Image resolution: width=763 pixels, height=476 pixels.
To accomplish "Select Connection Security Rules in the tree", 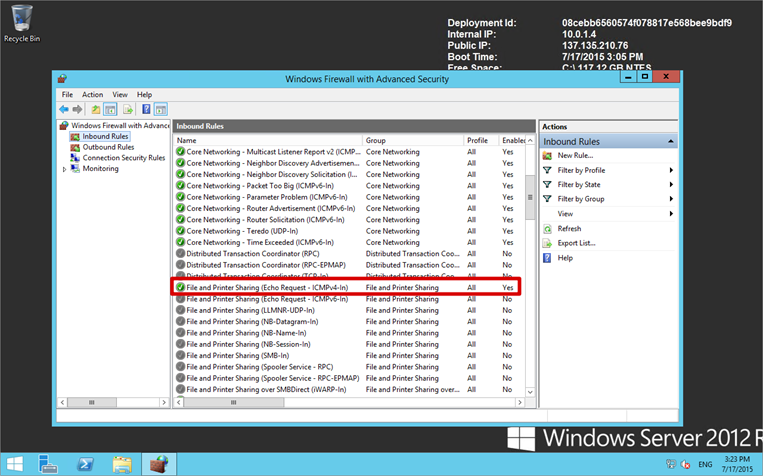I will point(124,158).
